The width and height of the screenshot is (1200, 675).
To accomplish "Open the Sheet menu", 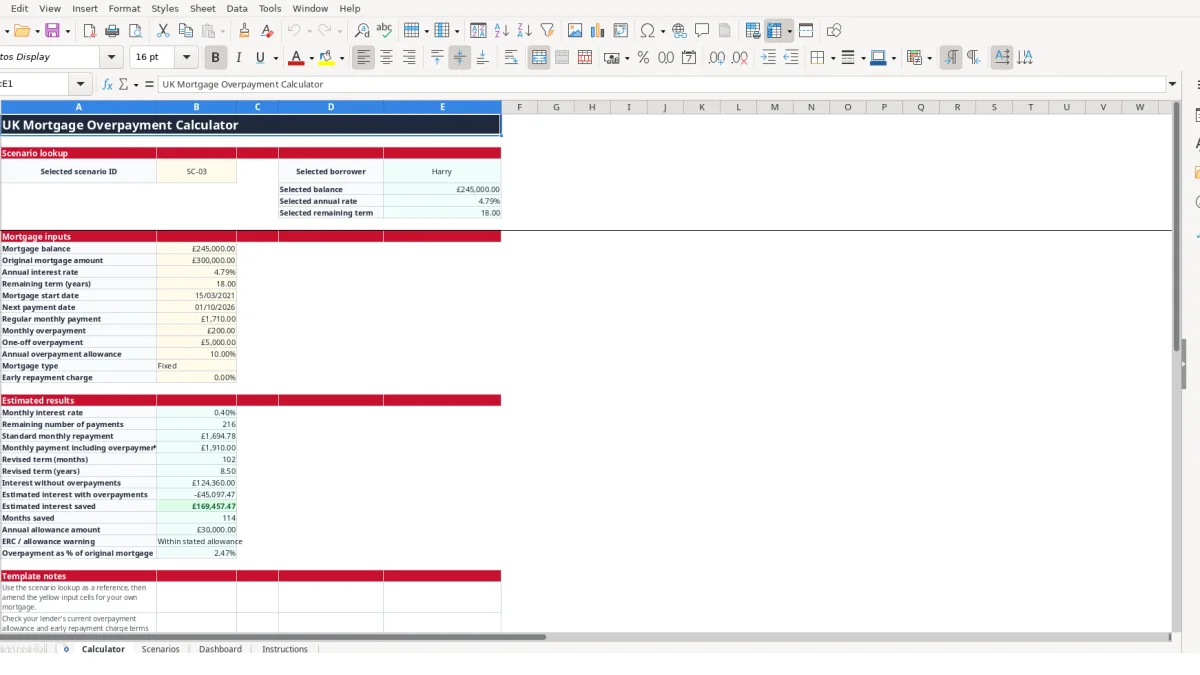I will pos(203,8).
